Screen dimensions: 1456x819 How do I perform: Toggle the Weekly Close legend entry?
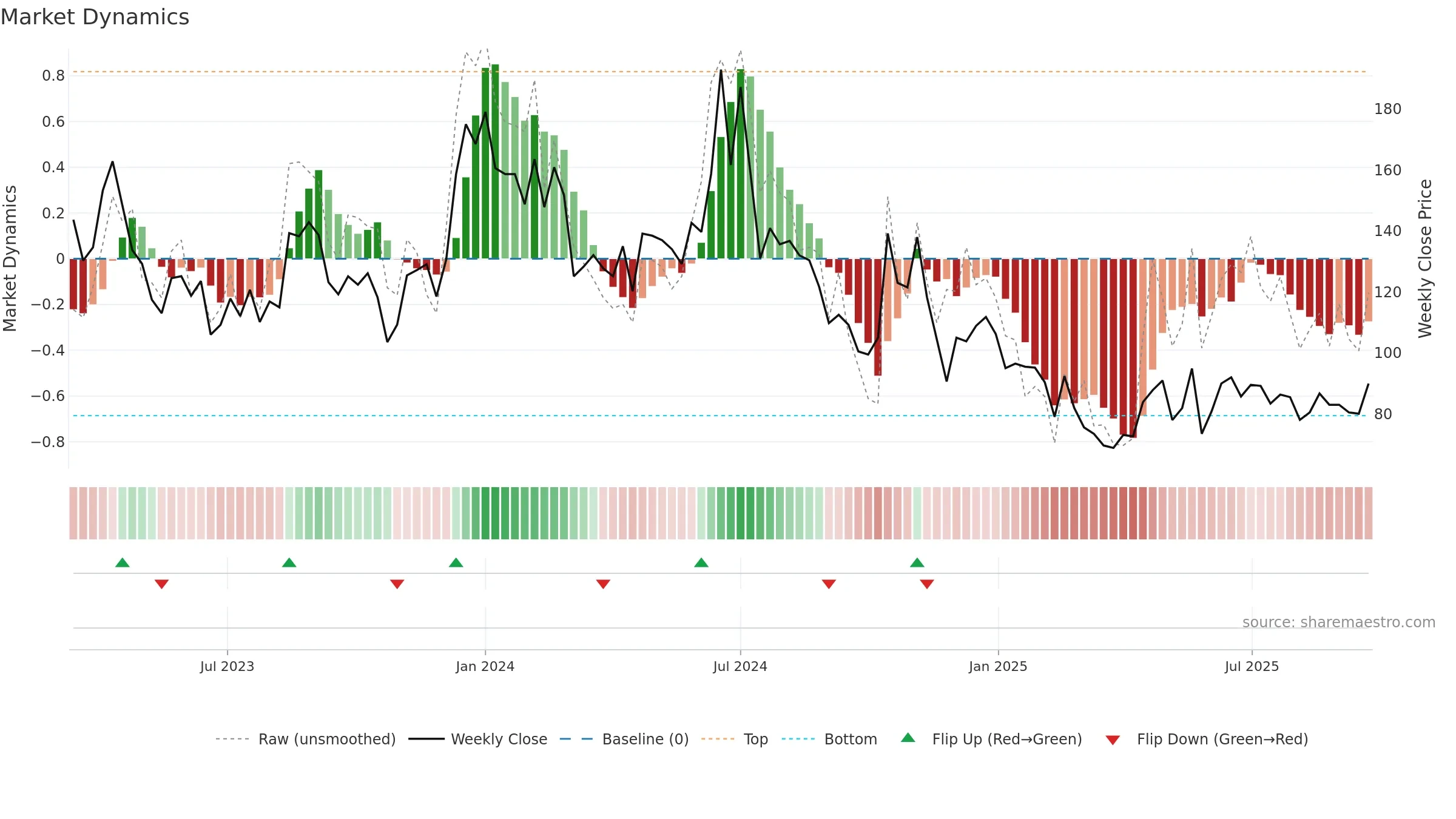(477, 739)
